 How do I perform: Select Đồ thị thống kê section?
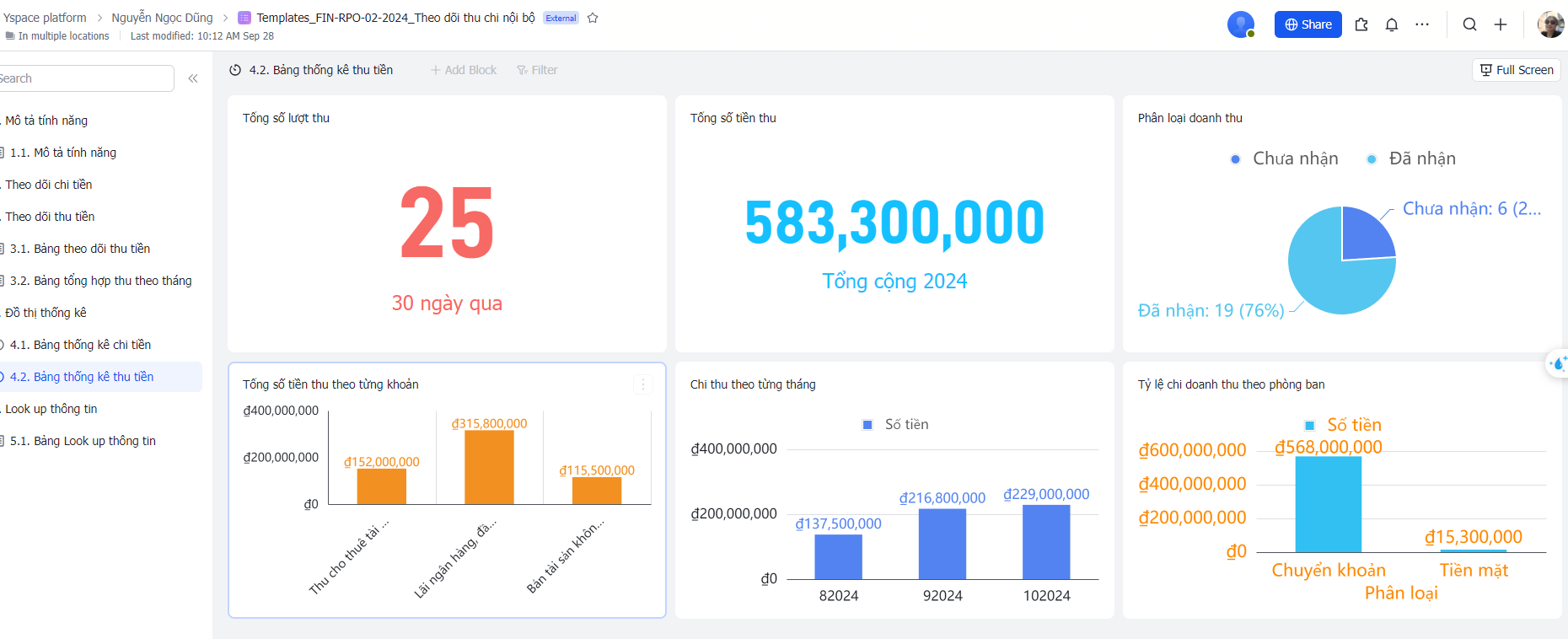click(x=46, y=313)
